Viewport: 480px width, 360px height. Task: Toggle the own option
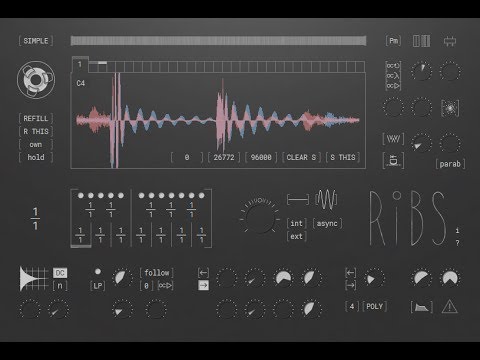[x=36, y=144]
